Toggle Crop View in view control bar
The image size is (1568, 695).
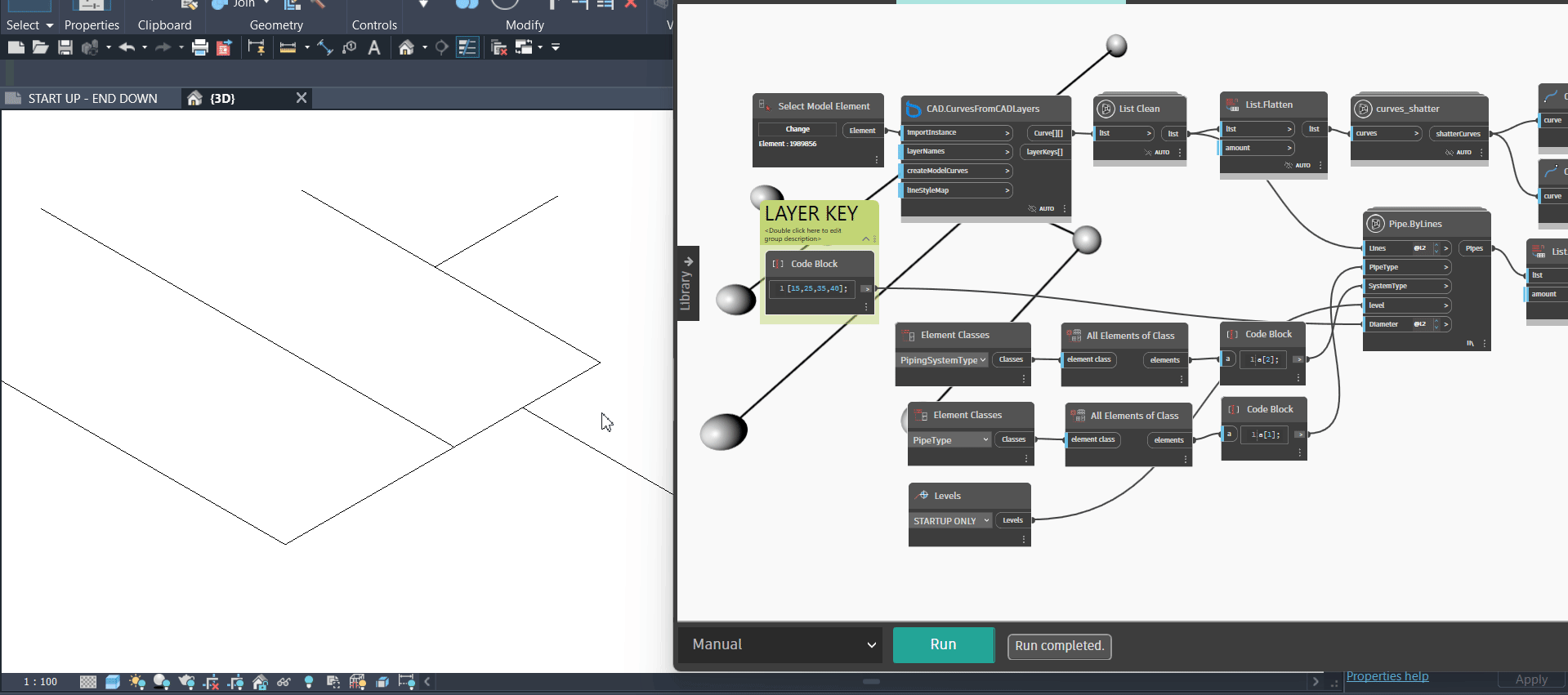[211, 682]
